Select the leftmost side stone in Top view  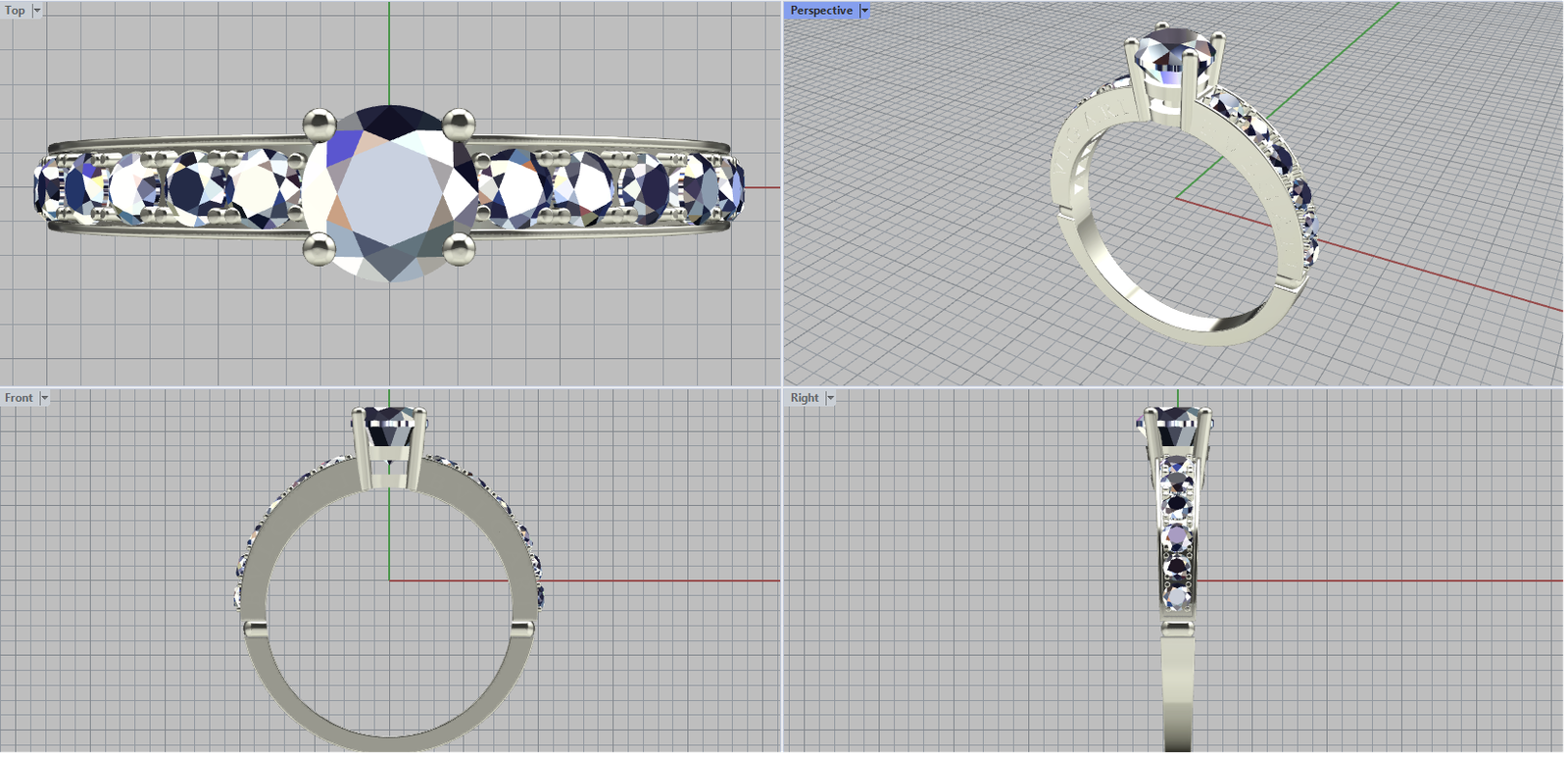[x=46, y=186]
